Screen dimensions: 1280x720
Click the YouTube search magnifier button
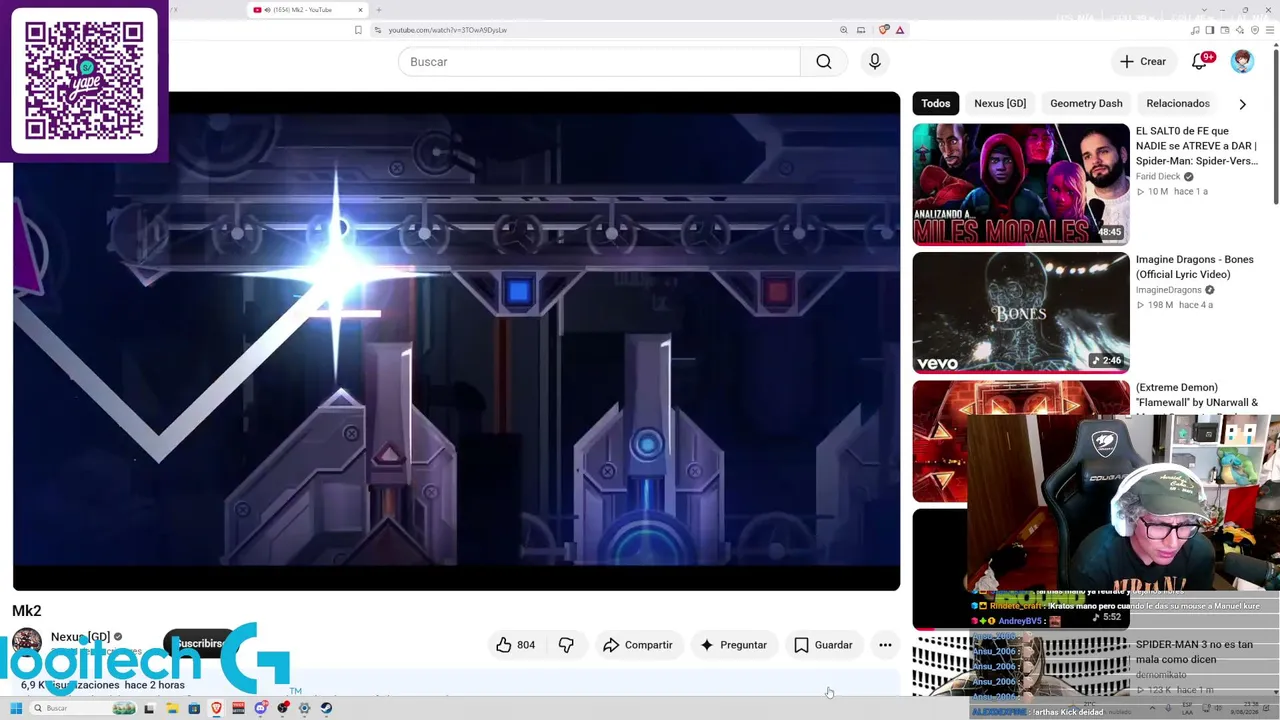click(823, 62)
